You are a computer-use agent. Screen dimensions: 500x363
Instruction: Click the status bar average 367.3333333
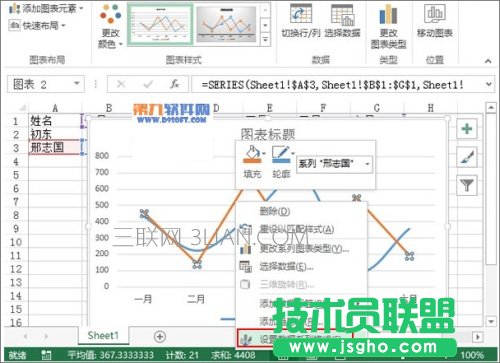pyautogui.click(x=111, y=355)
